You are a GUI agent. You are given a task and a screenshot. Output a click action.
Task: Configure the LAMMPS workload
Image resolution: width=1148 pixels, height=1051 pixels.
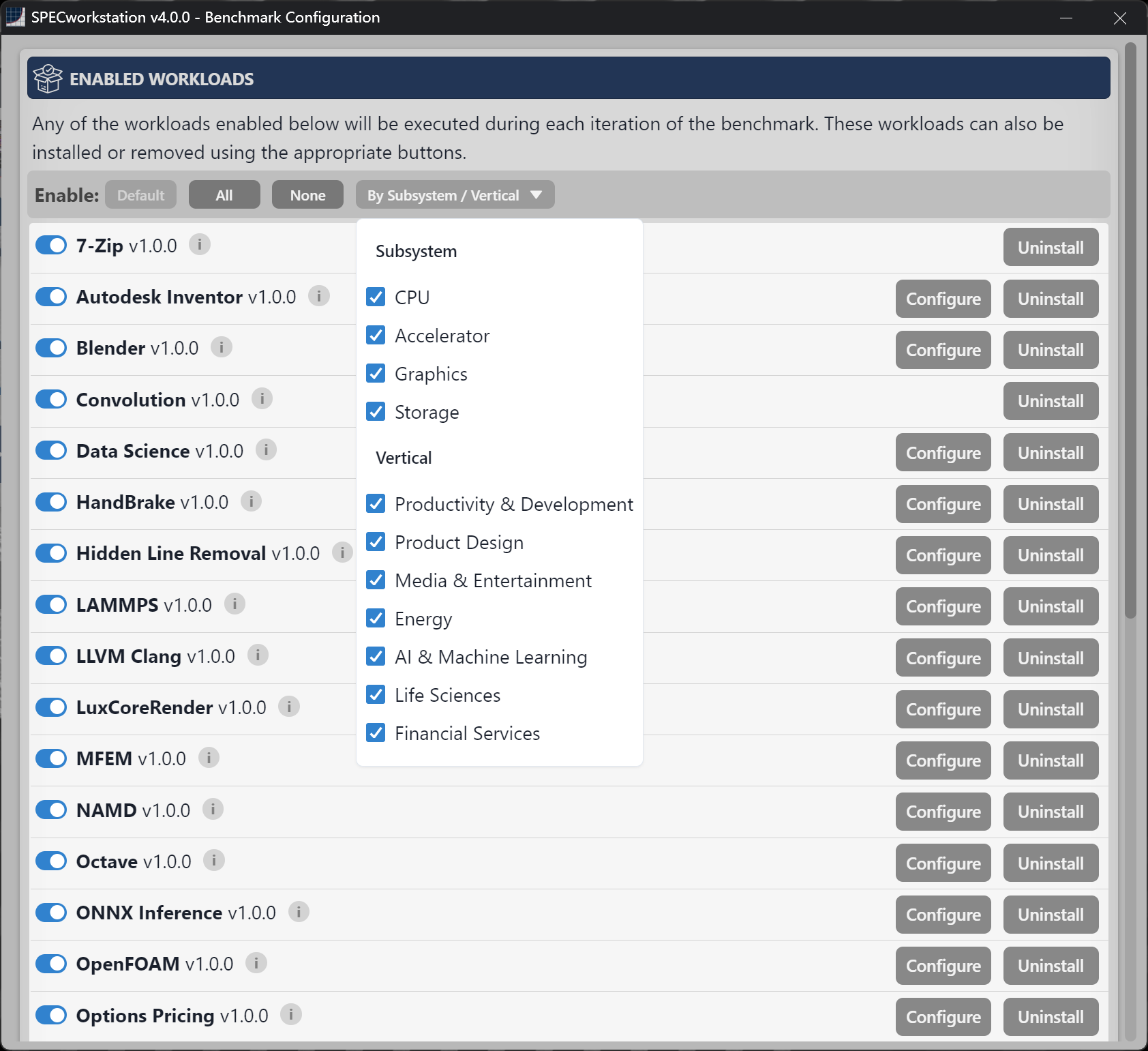943,606
